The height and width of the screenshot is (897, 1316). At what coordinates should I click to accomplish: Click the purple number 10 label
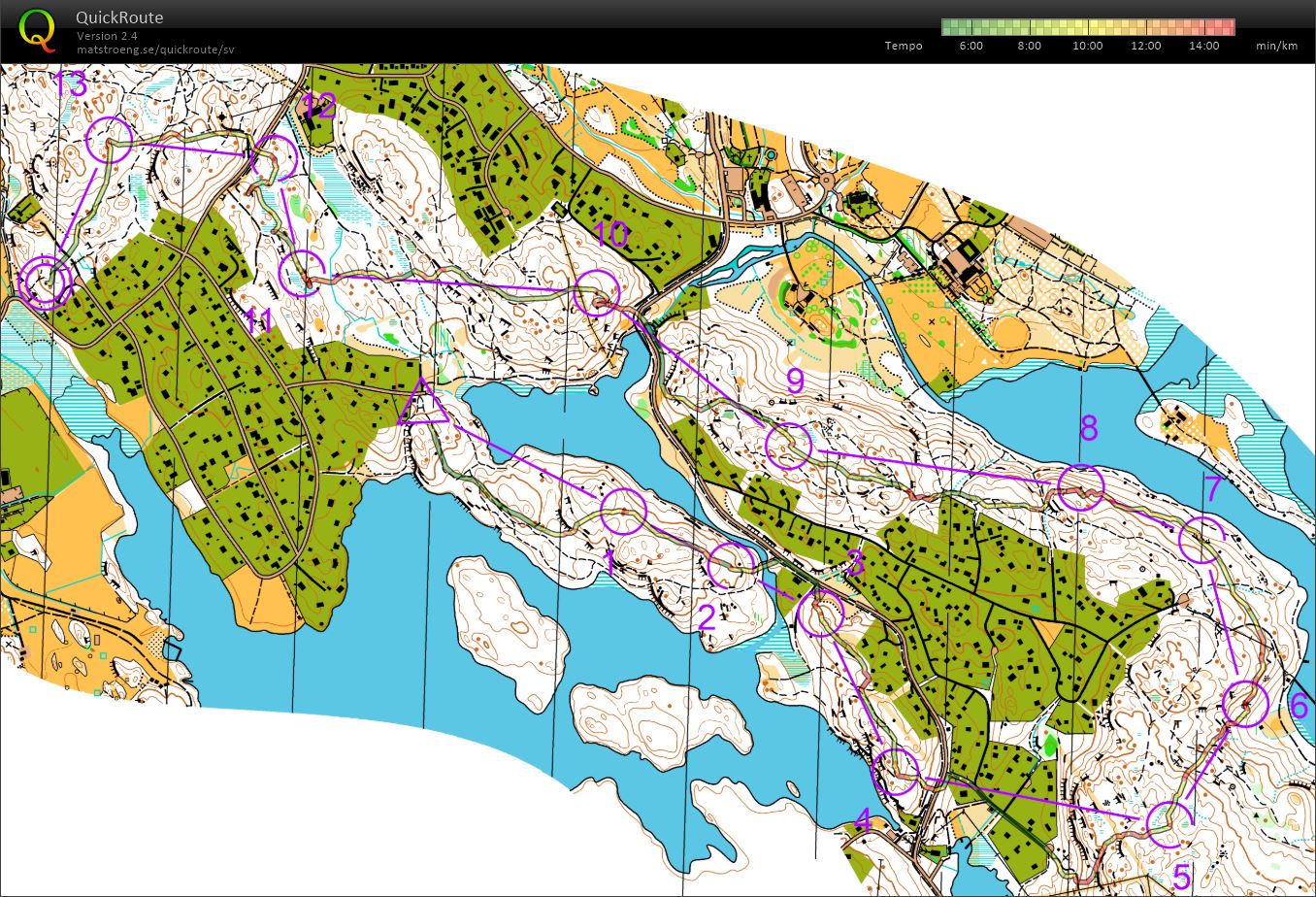[x=611, y=234]
